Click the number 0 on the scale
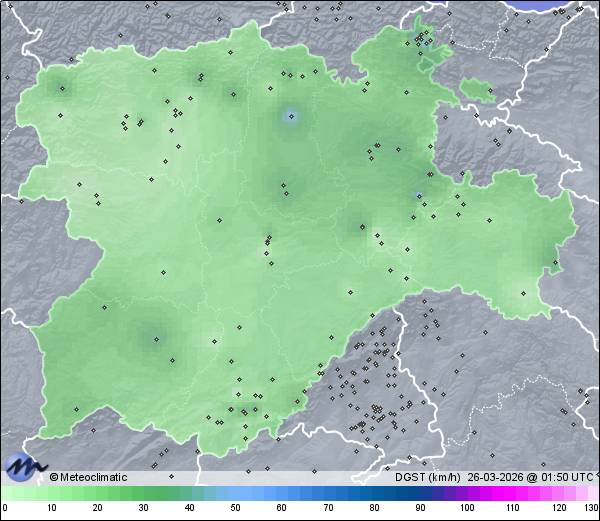This screenshot has width=600, height=521. pos(5,509)
